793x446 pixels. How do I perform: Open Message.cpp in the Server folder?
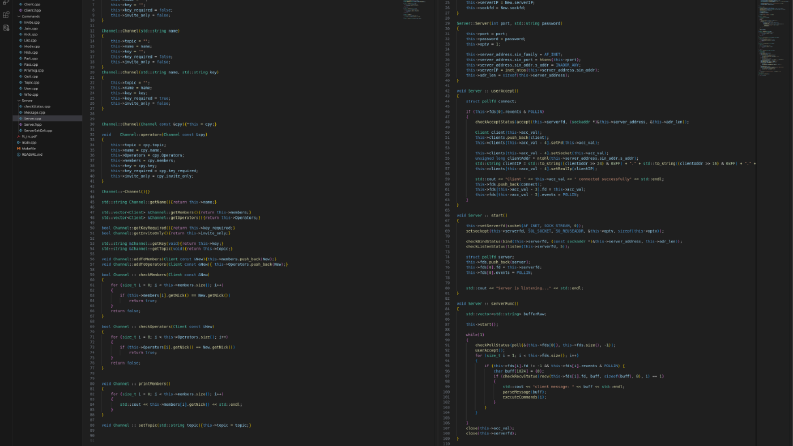pos(34,112)
